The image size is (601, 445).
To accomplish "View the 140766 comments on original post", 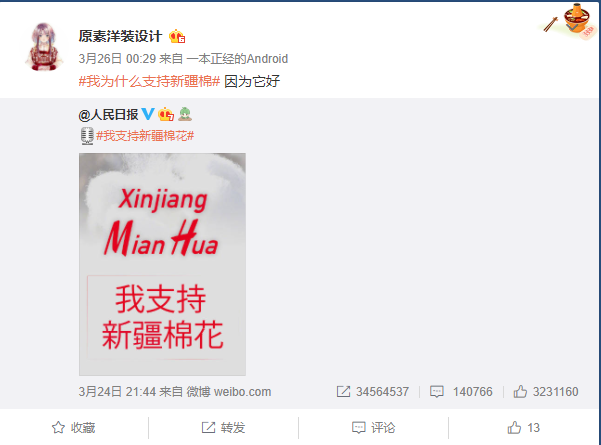I will pyautogui.click(x=461, y=392).
